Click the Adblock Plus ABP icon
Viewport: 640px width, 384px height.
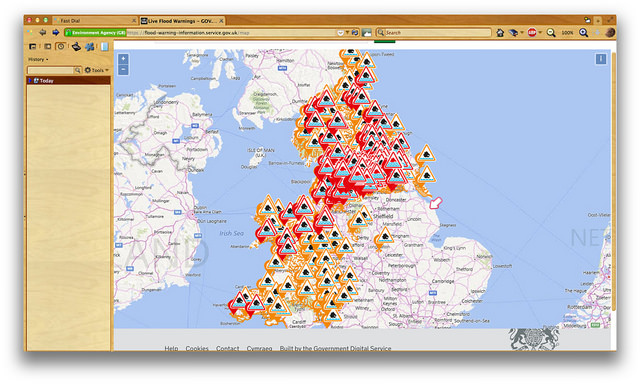pos(532,33)
